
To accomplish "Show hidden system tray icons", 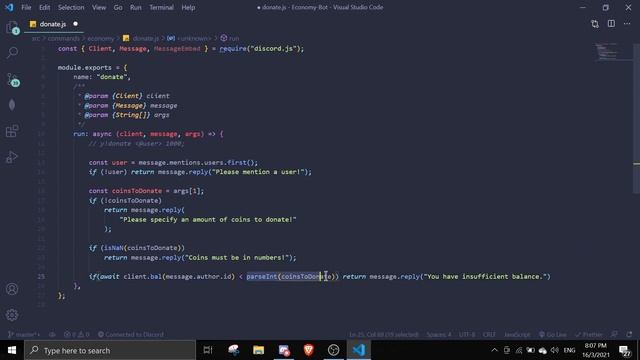I will pyautogui.click(x=494, y=350).
